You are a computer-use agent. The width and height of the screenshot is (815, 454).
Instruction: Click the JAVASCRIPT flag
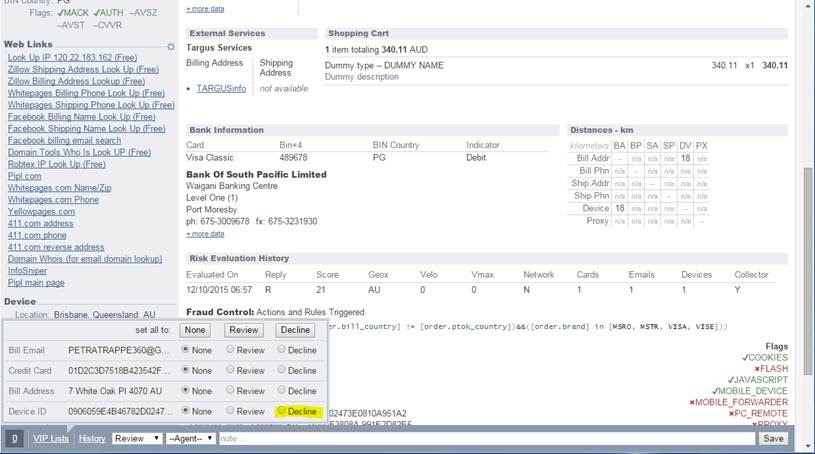click(758, 380)
